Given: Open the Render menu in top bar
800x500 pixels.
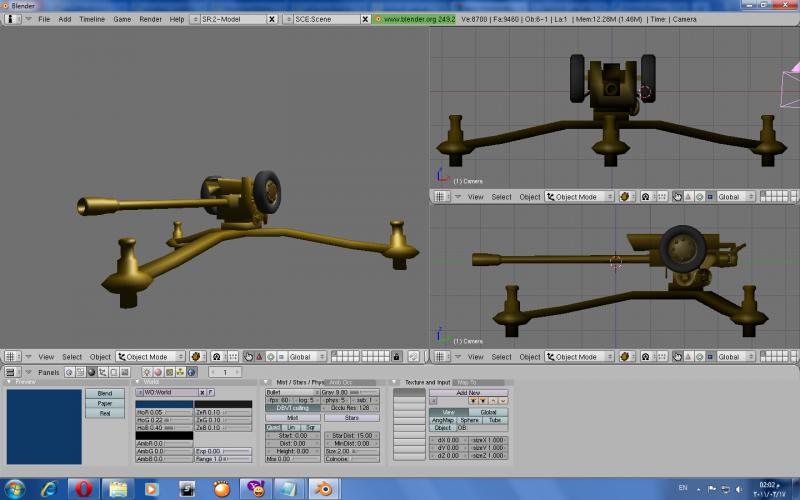Looking at the screenshot, I should click(x=150, y=19).
